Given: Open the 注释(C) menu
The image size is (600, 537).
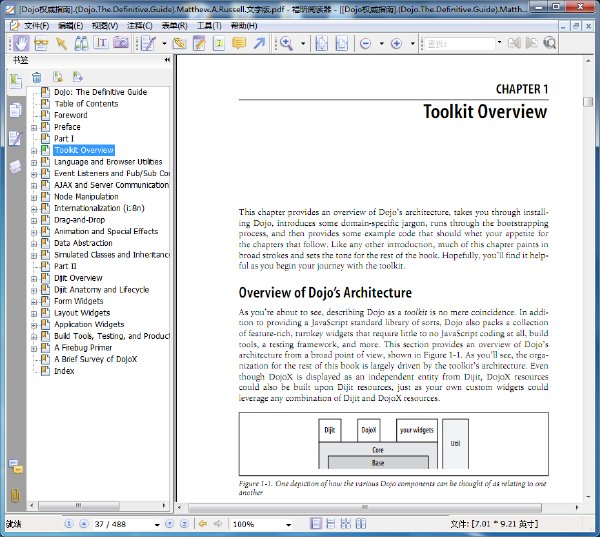Looking at the screenshot, I should click(x=139, y=26).
